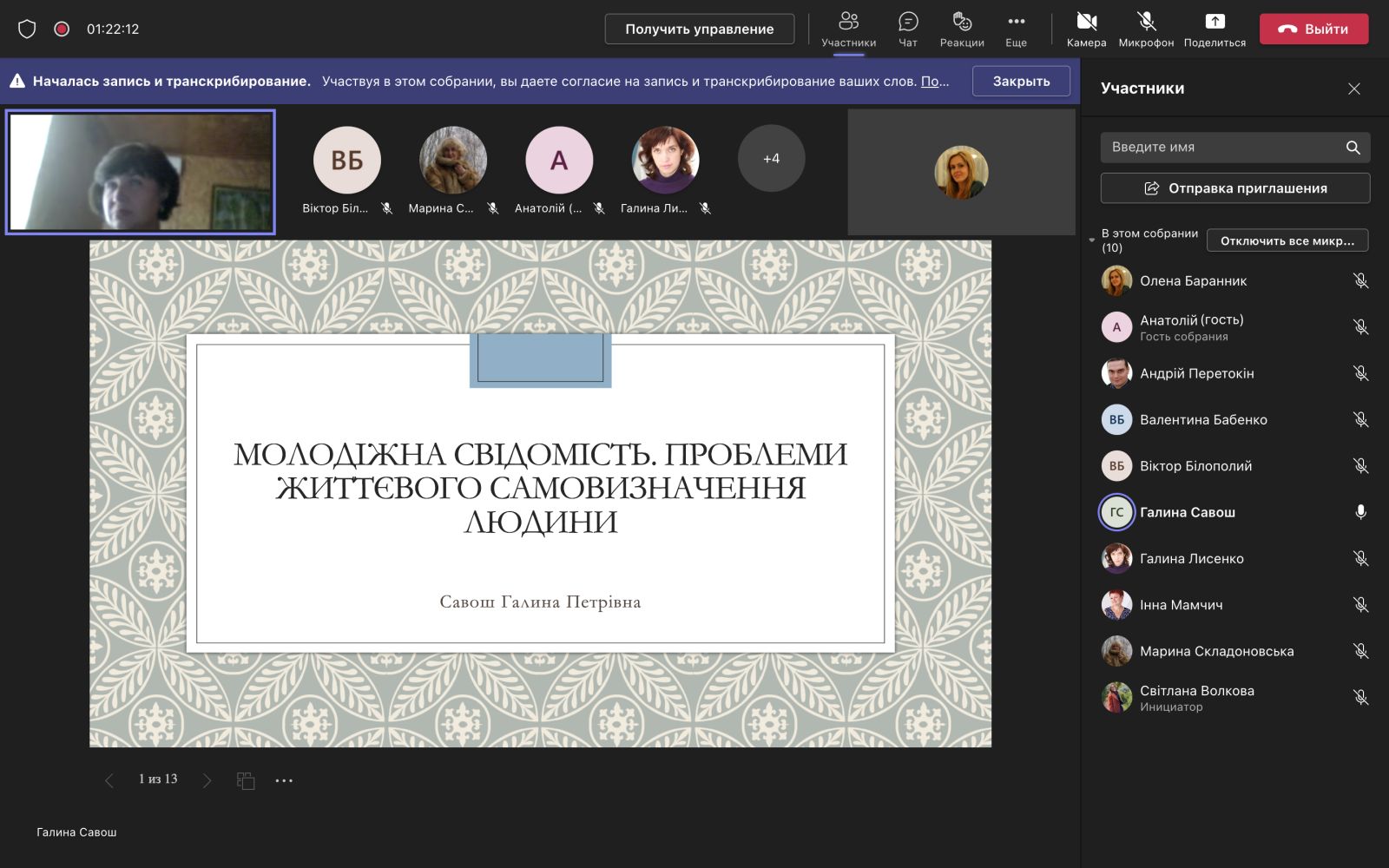Switch to the Участники tab
Viewport: 1389px width, 868px height.
(848, 29)
